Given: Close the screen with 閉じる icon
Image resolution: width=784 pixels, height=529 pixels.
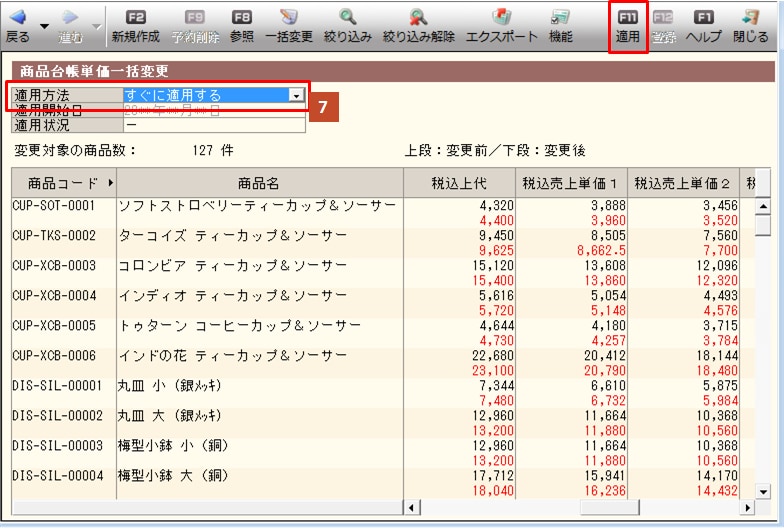Looking at the screenshot, I should [750, 18].
